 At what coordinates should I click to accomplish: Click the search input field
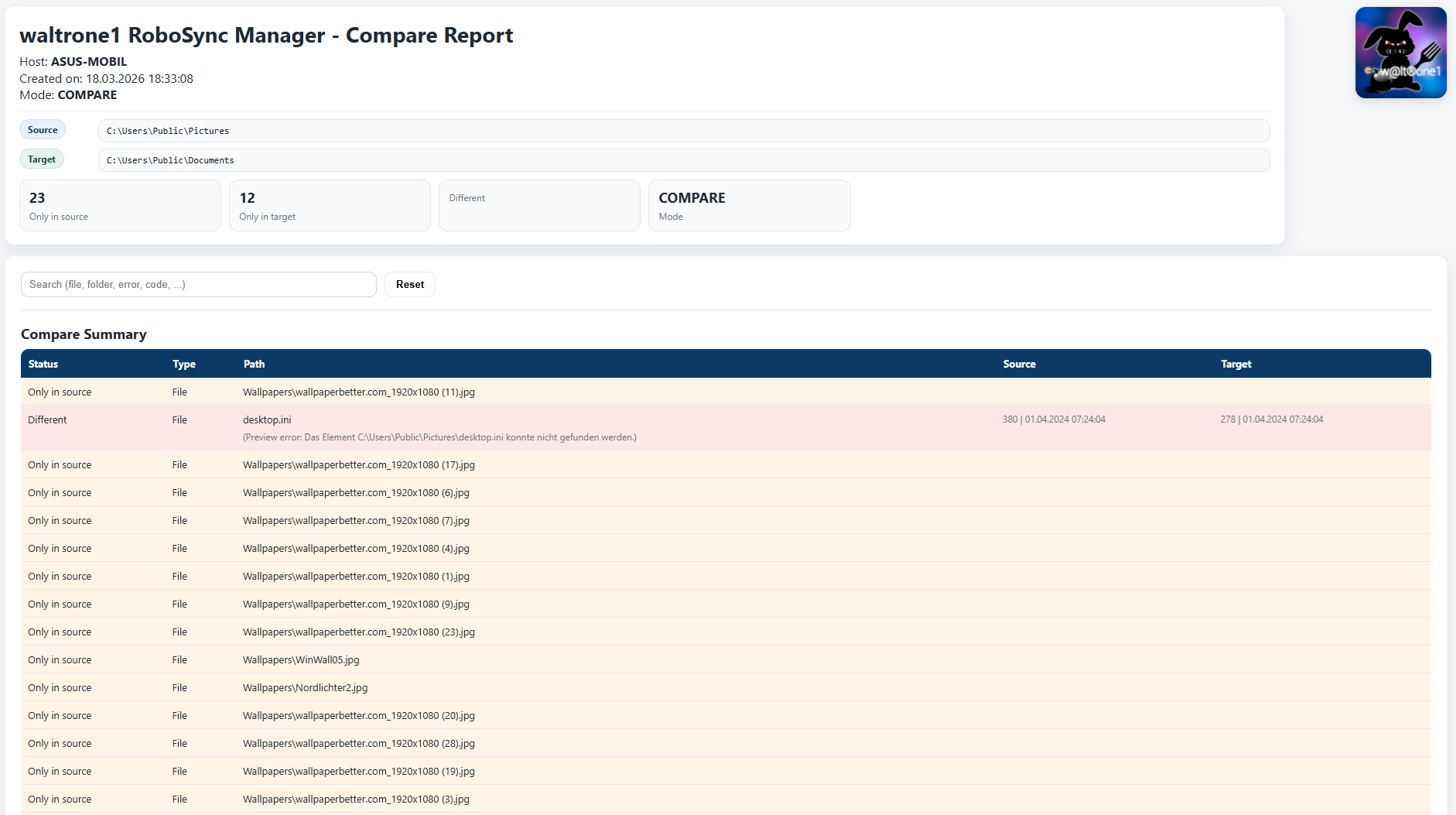pyautogui.click(x=198, y=284)
